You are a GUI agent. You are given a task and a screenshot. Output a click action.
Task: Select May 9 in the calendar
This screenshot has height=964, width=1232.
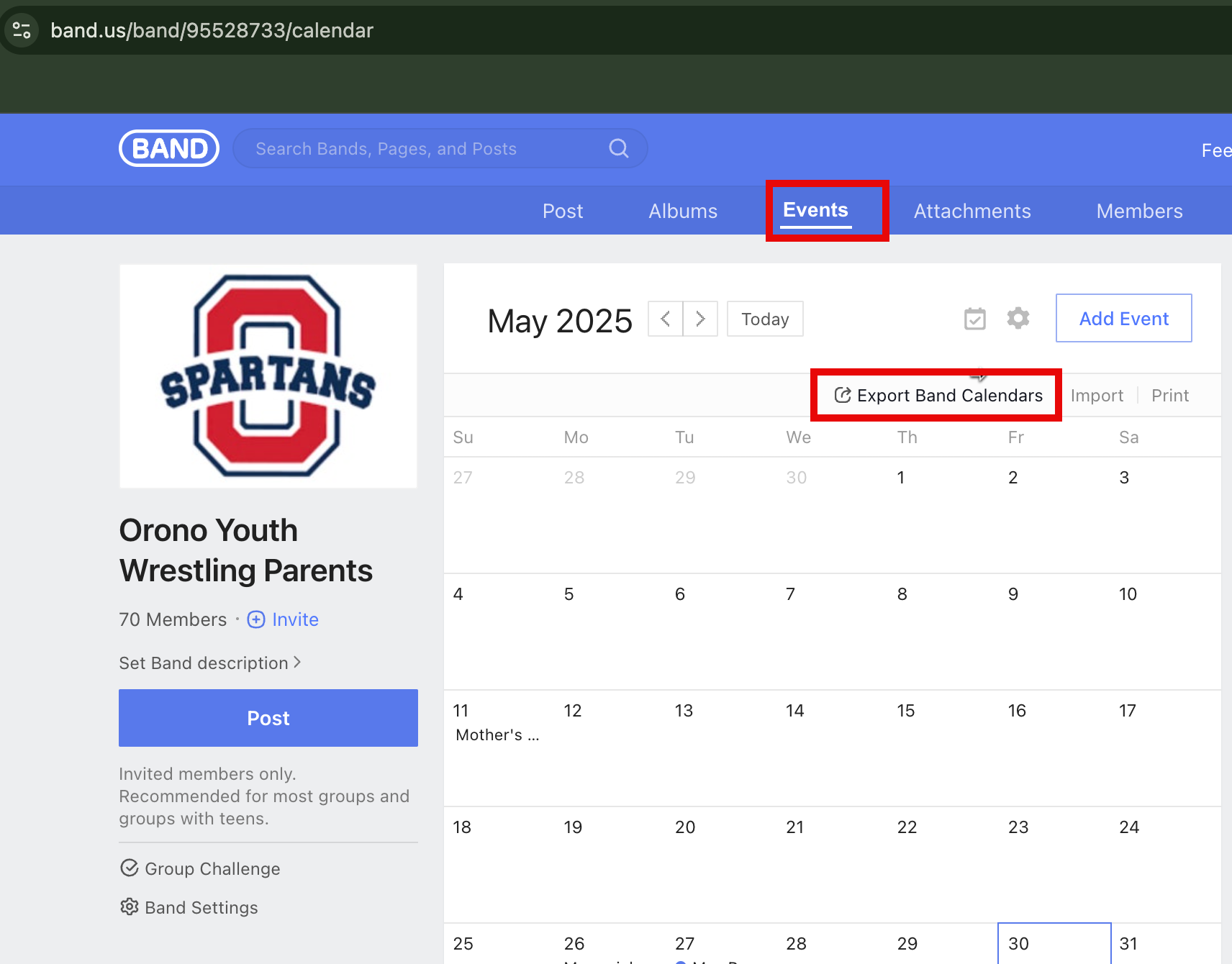click(x=1054, y=632)
